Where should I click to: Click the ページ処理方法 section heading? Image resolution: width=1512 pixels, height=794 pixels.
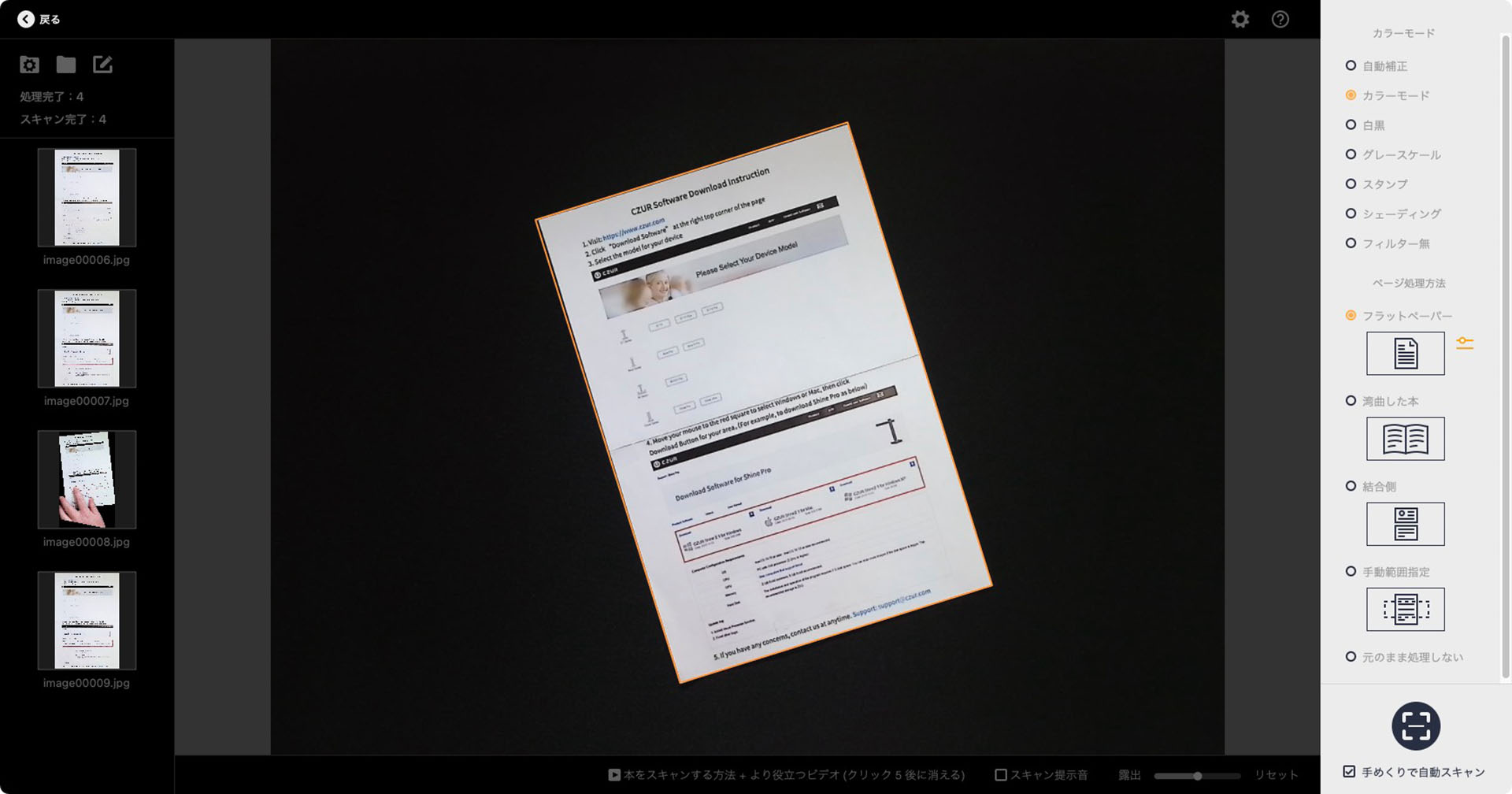tap(1409, 284)
